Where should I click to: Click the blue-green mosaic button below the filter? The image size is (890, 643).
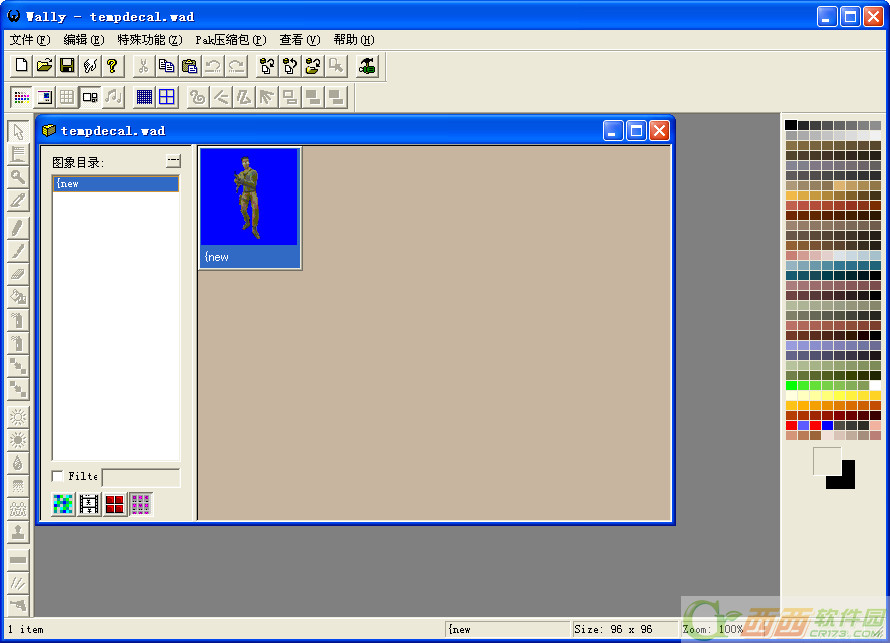coord(63,504)
